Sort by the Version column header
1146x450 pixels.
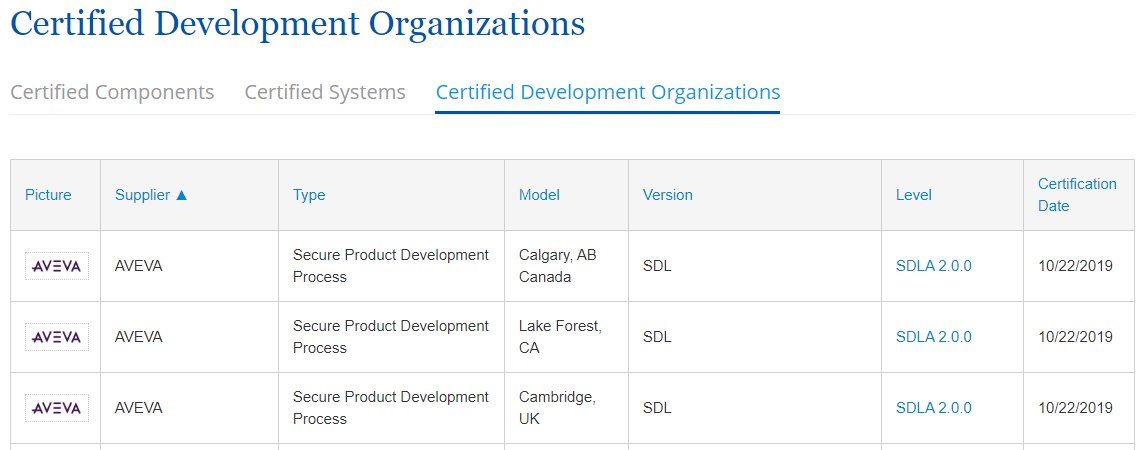[668, 195]
